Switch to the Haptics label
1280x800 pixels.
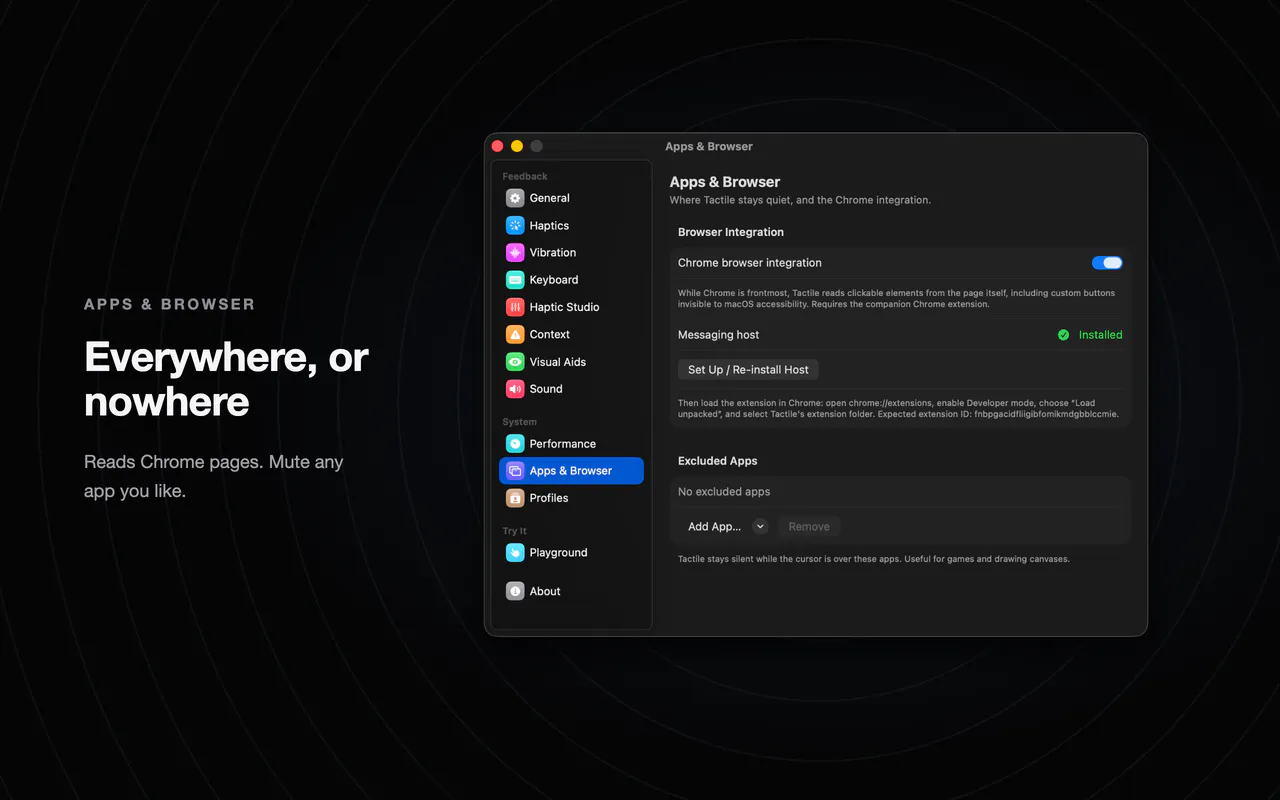point(549,226)
